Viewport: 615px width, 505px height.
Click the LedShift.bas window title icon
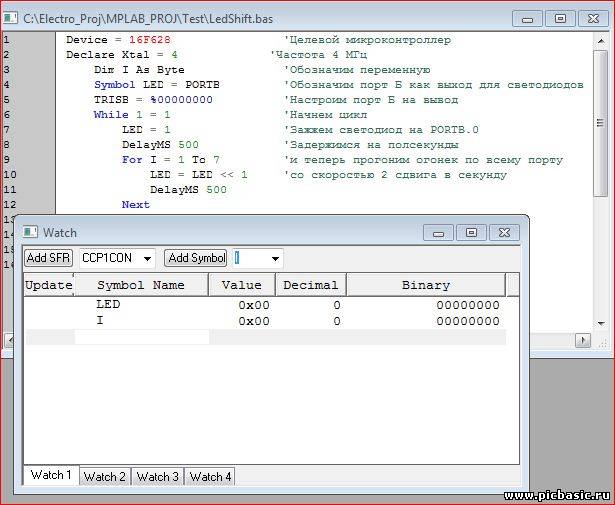coord(11,18)
